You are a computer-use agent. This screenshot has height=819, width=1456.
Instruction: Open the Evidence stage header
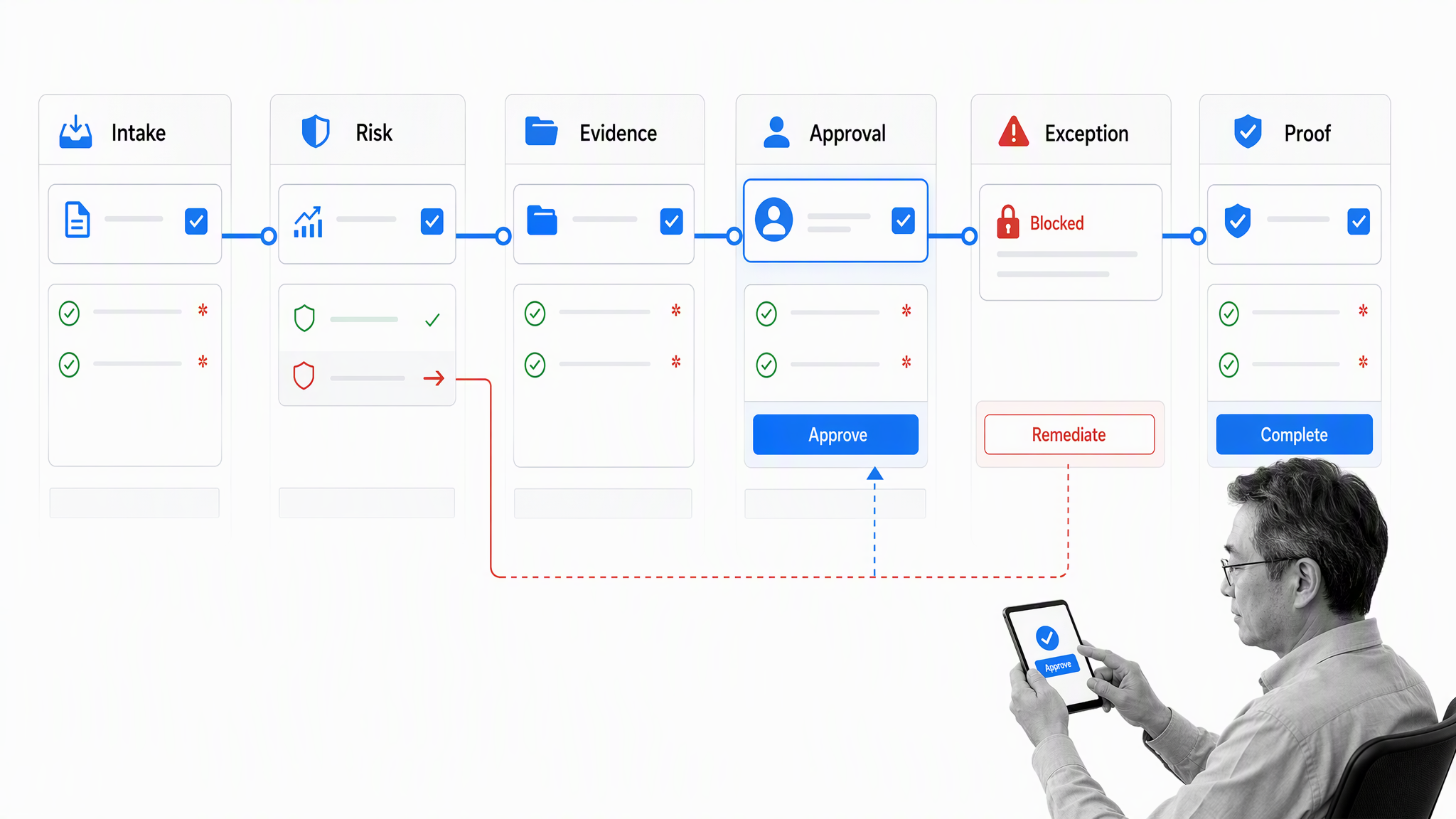[604, 130]
